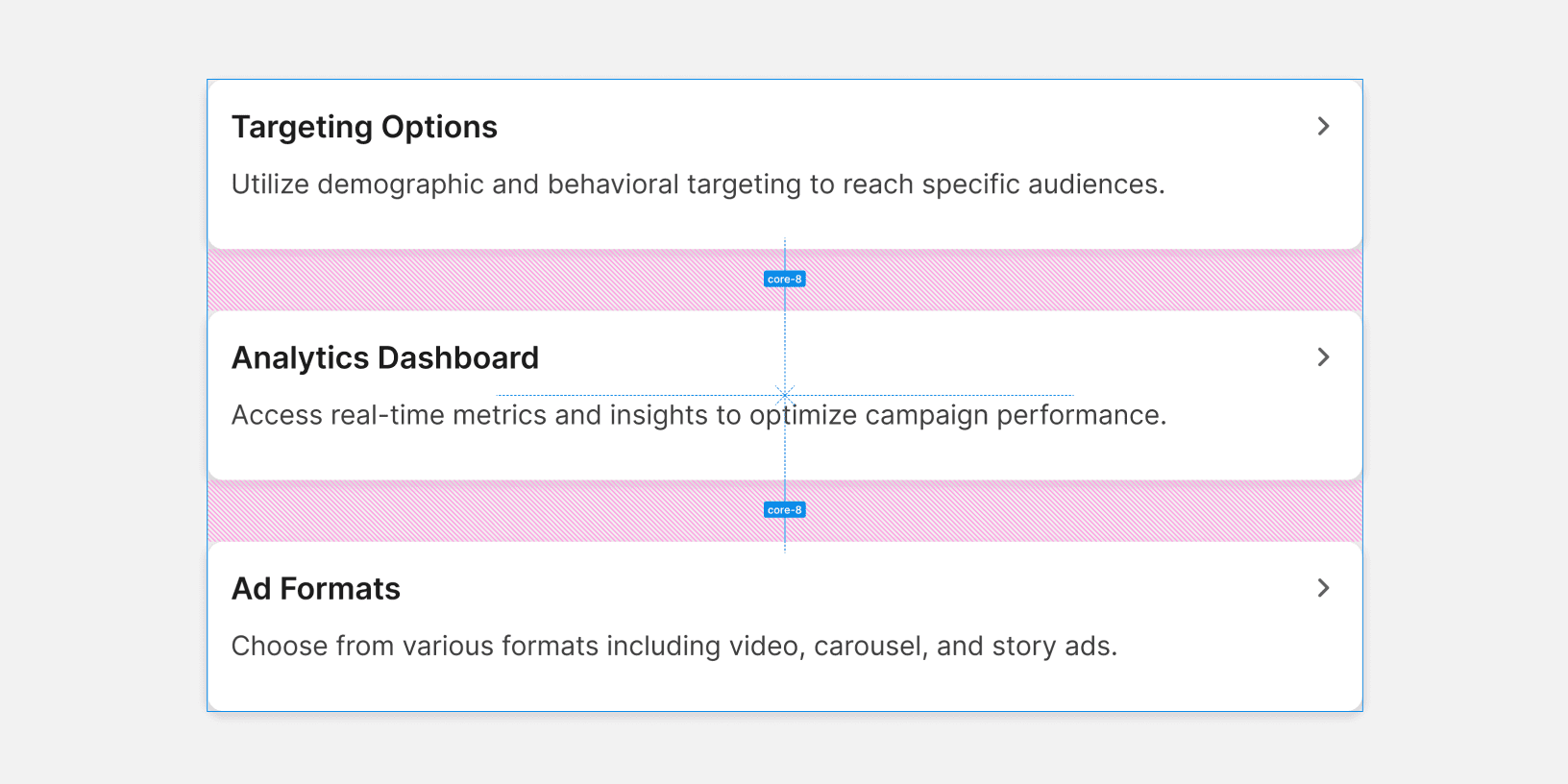1568x784 pixels.
Task: Click the core-8 label below Targeting Options
Action: 784,280
